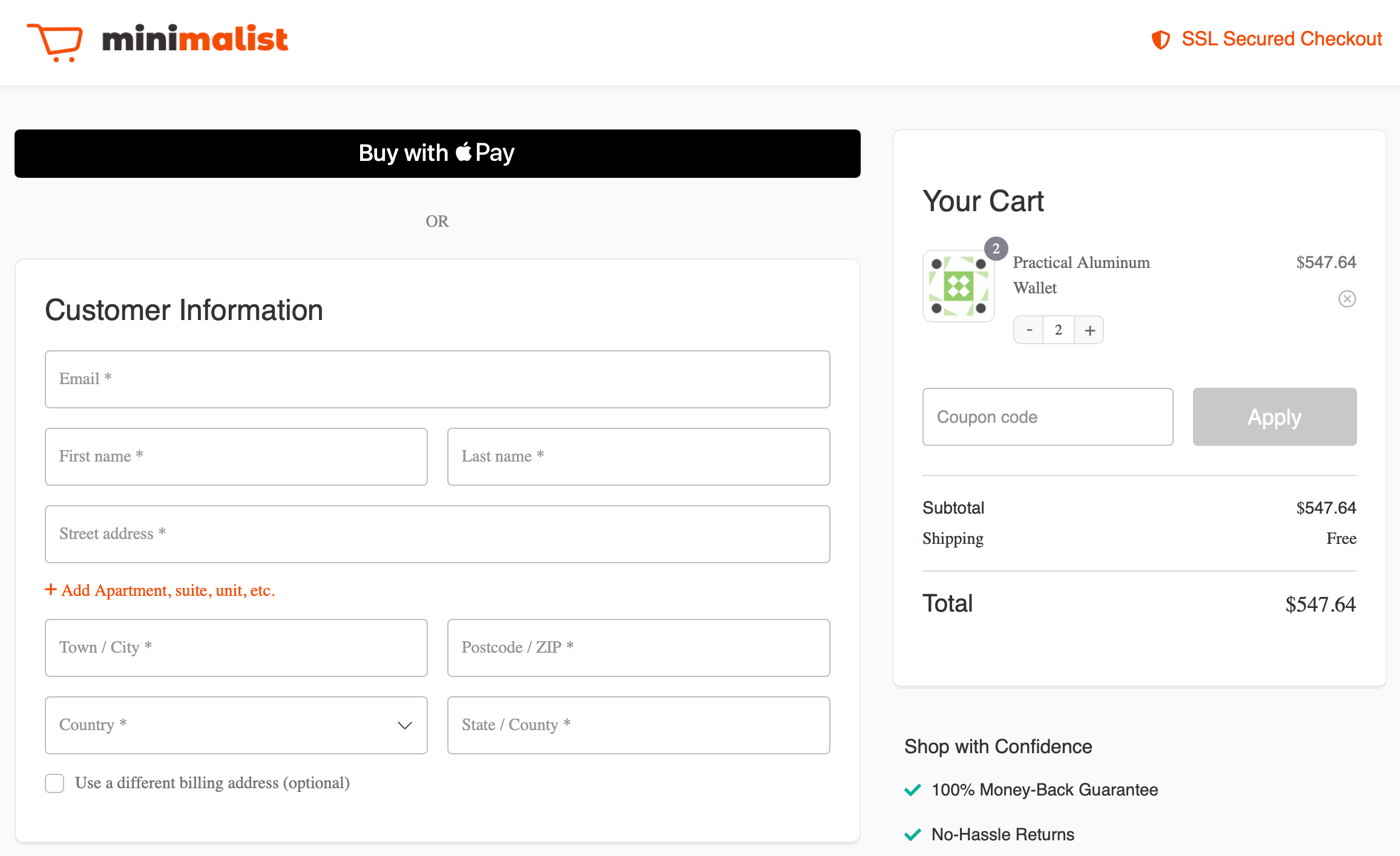The height and width of the screenshot is (856, 1400).
Task: Click the Total $547.64 amount
Action: click(x=1321, y=604)
